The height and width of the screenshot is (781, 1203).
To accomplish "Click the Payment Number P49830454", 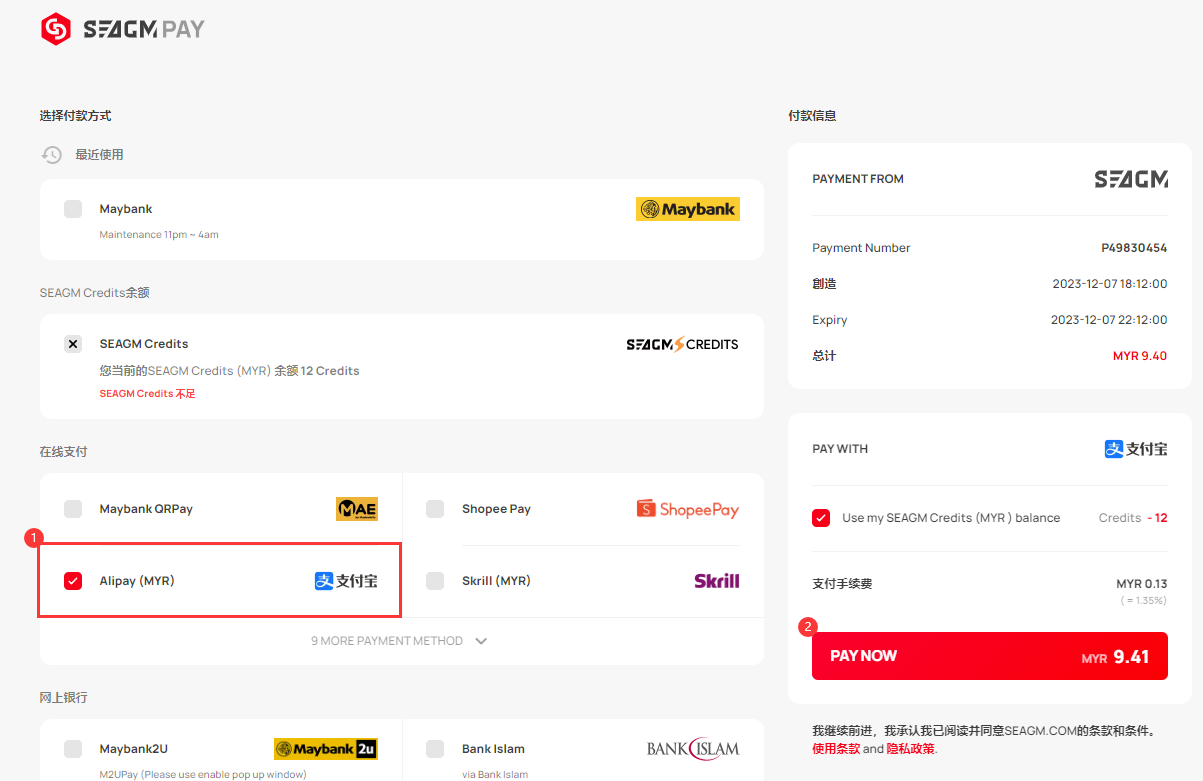I will pos(1134,248).
